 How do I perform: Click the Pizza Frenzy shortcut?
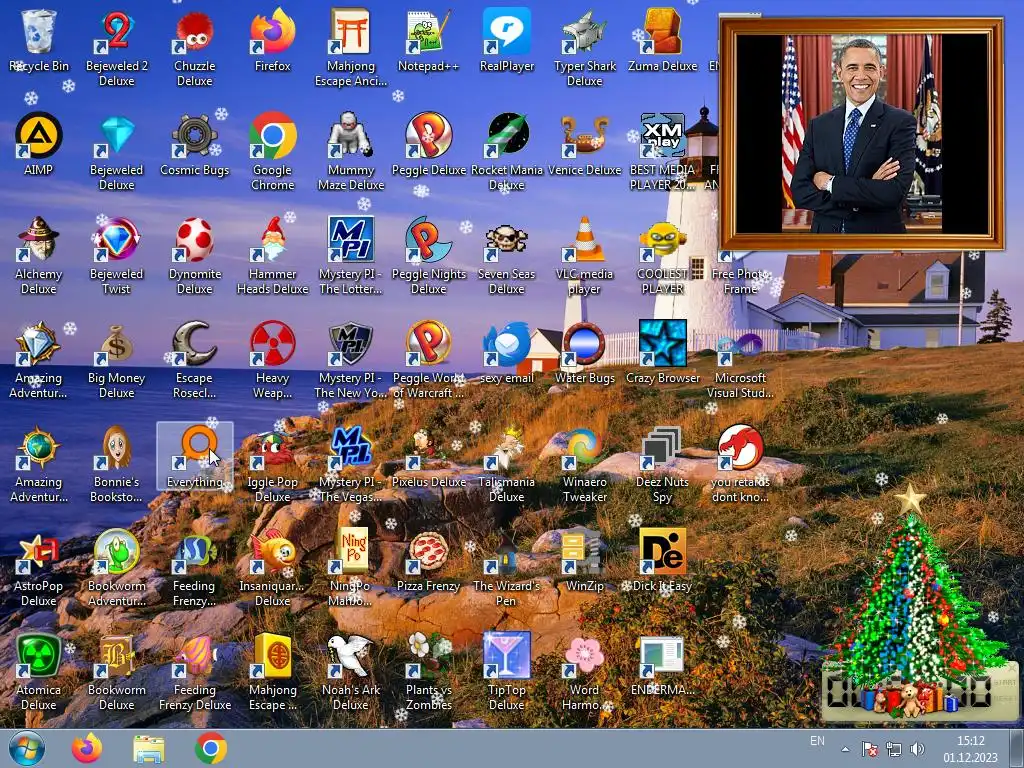(x=428, y=551)
